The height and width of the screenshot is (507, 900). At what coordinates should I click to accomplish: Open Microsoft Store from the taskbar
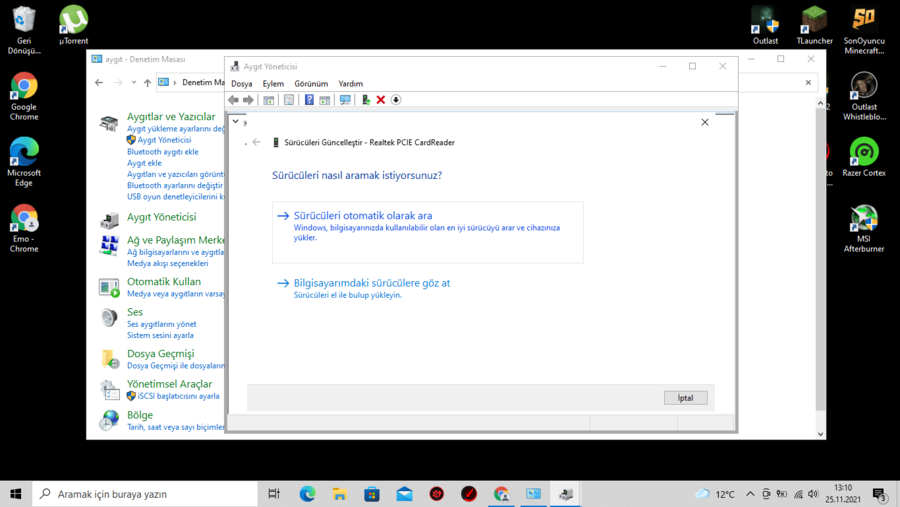click(x=372, y=494)
